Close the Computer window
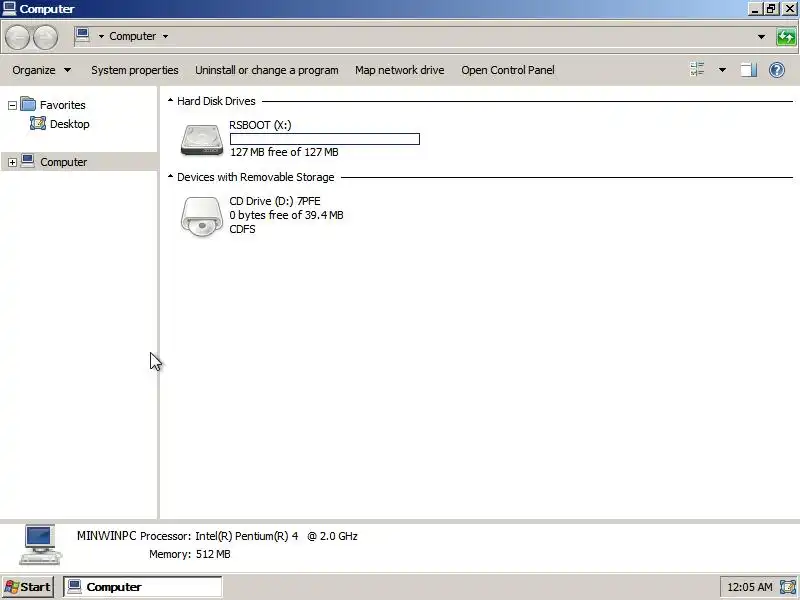 pyautogui.click(x=789, y=9)
